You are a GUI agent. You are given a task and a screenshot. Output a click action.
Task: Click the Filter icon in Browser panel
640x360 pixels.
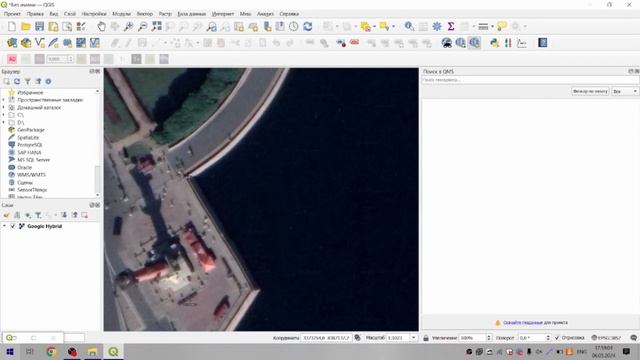[27, 82]
